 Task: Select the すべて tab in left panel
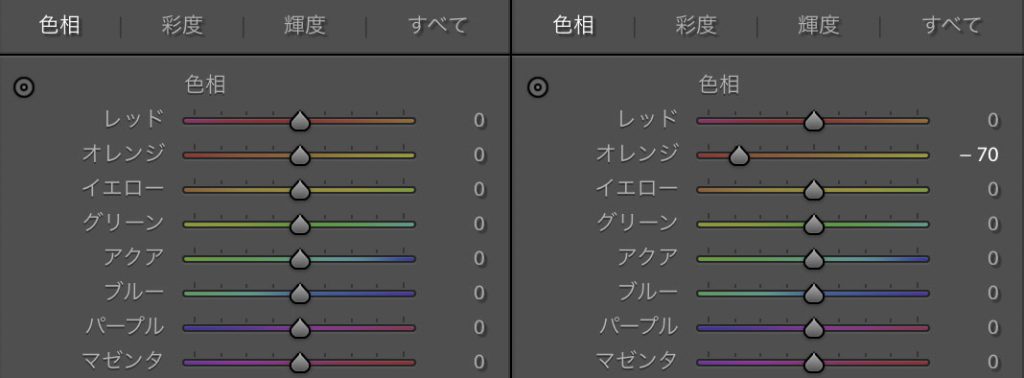click(438, 25)
